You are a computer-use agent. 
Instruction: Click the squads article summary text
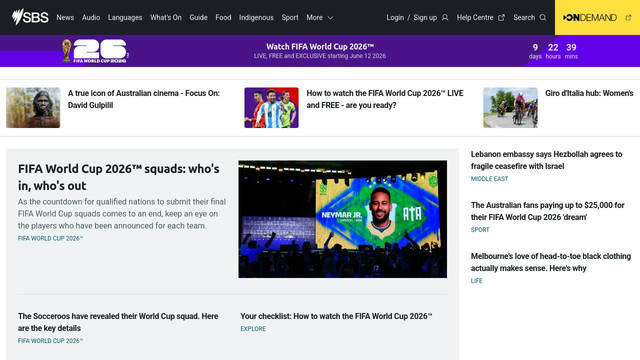122,213
